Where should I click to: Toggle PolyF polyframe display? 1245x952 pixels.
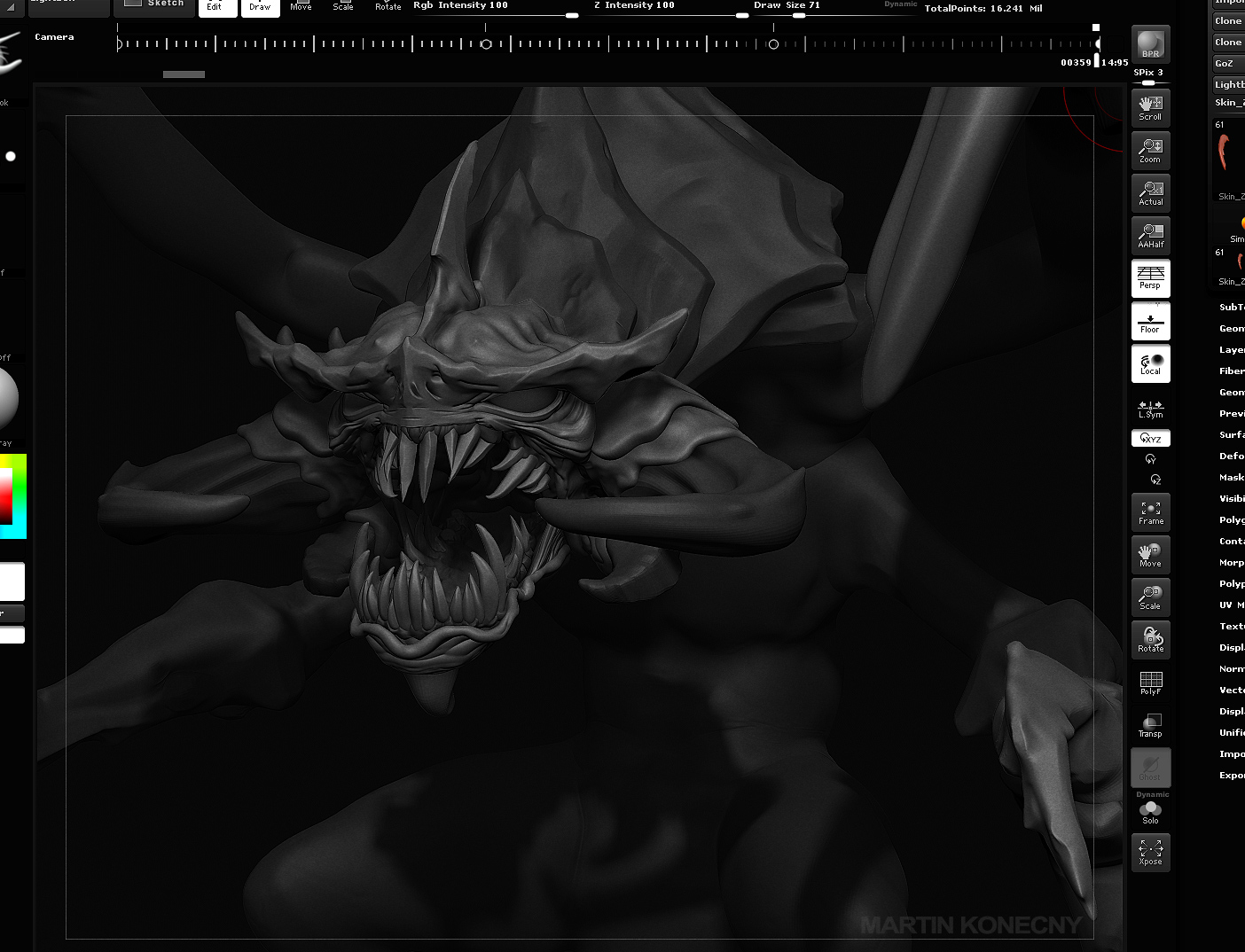[x=1150, y=683]
